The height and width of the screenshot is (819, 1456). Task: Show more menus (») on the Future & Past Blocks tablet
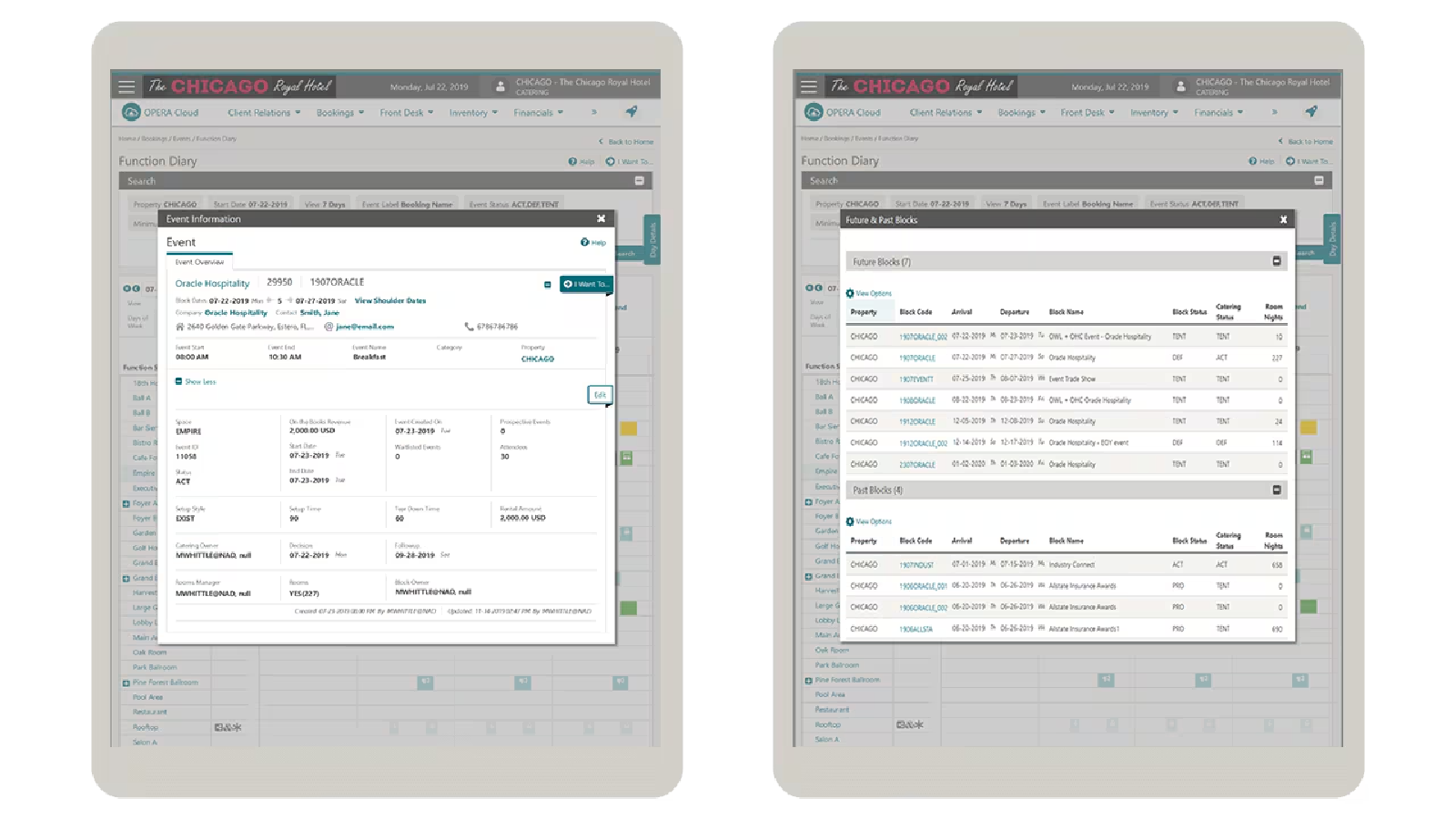tap(1274, 112)
